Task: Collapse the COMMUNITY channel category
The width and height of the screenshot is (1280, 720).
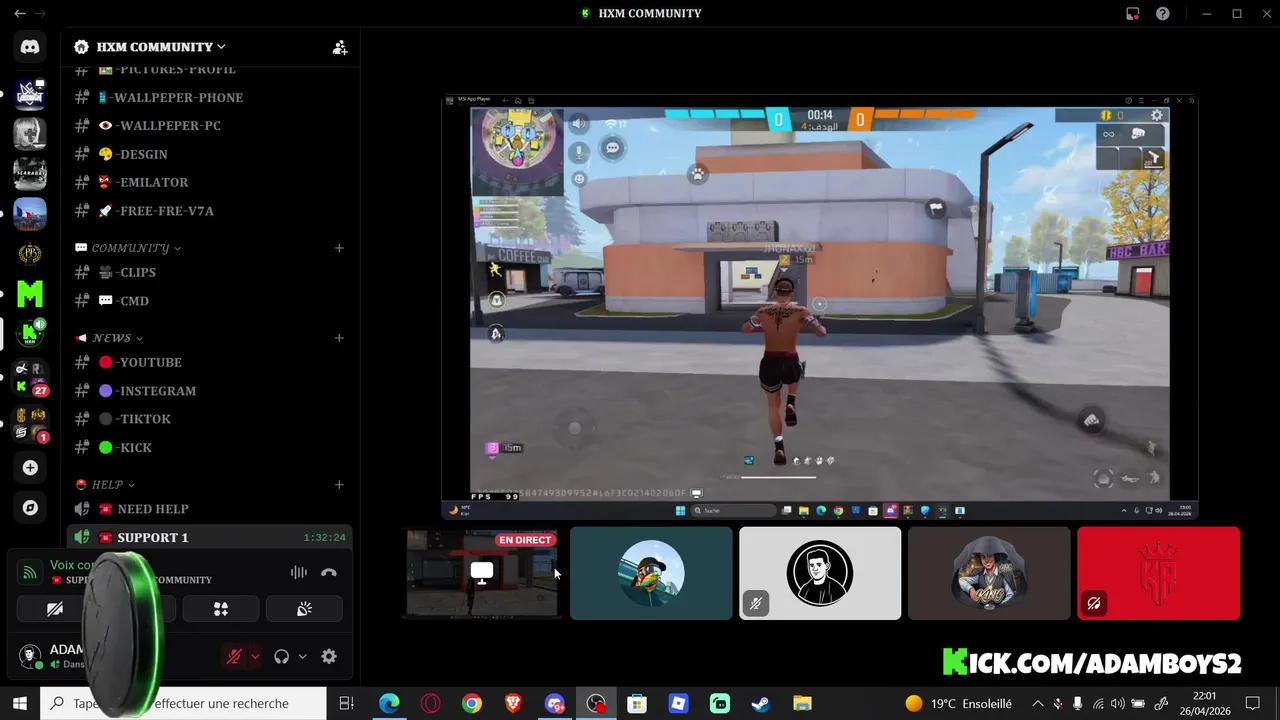Action: pos(136,248)
